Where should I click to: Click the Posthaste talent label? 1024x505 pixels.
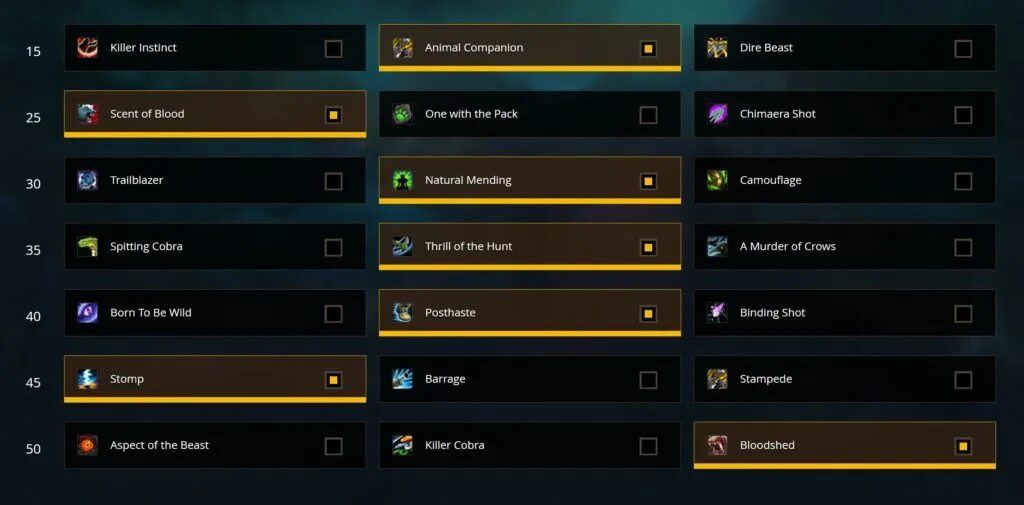[450, 312]
